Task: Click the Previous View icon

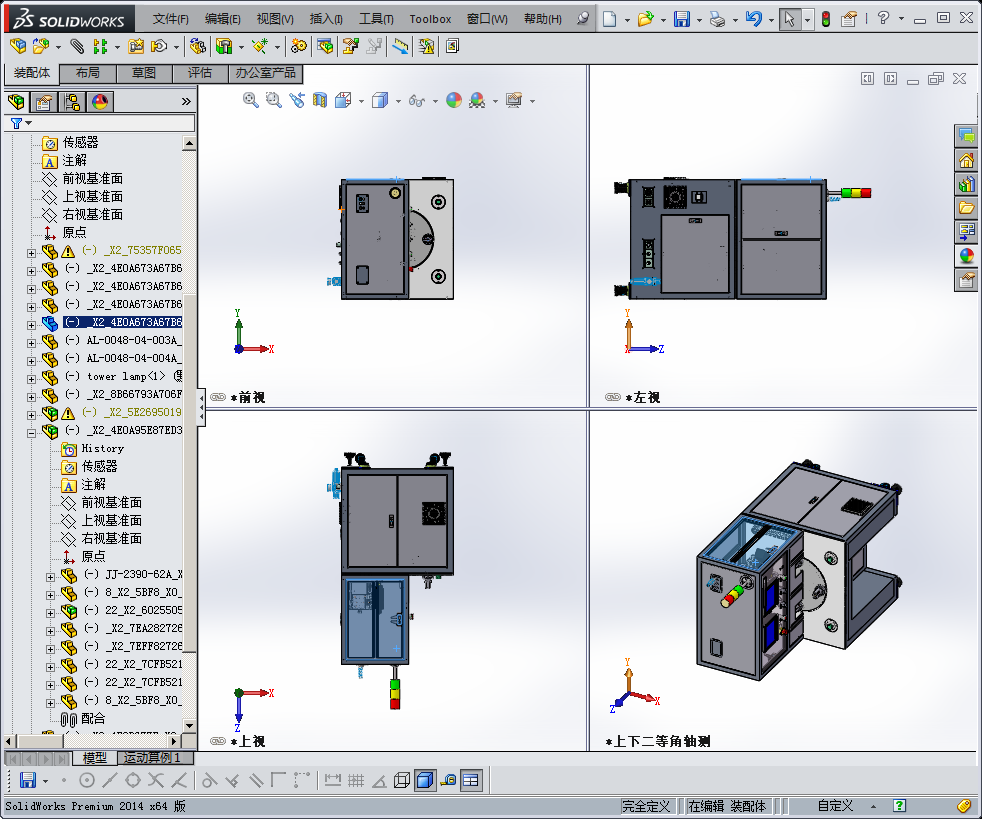Action: point(297,100)
